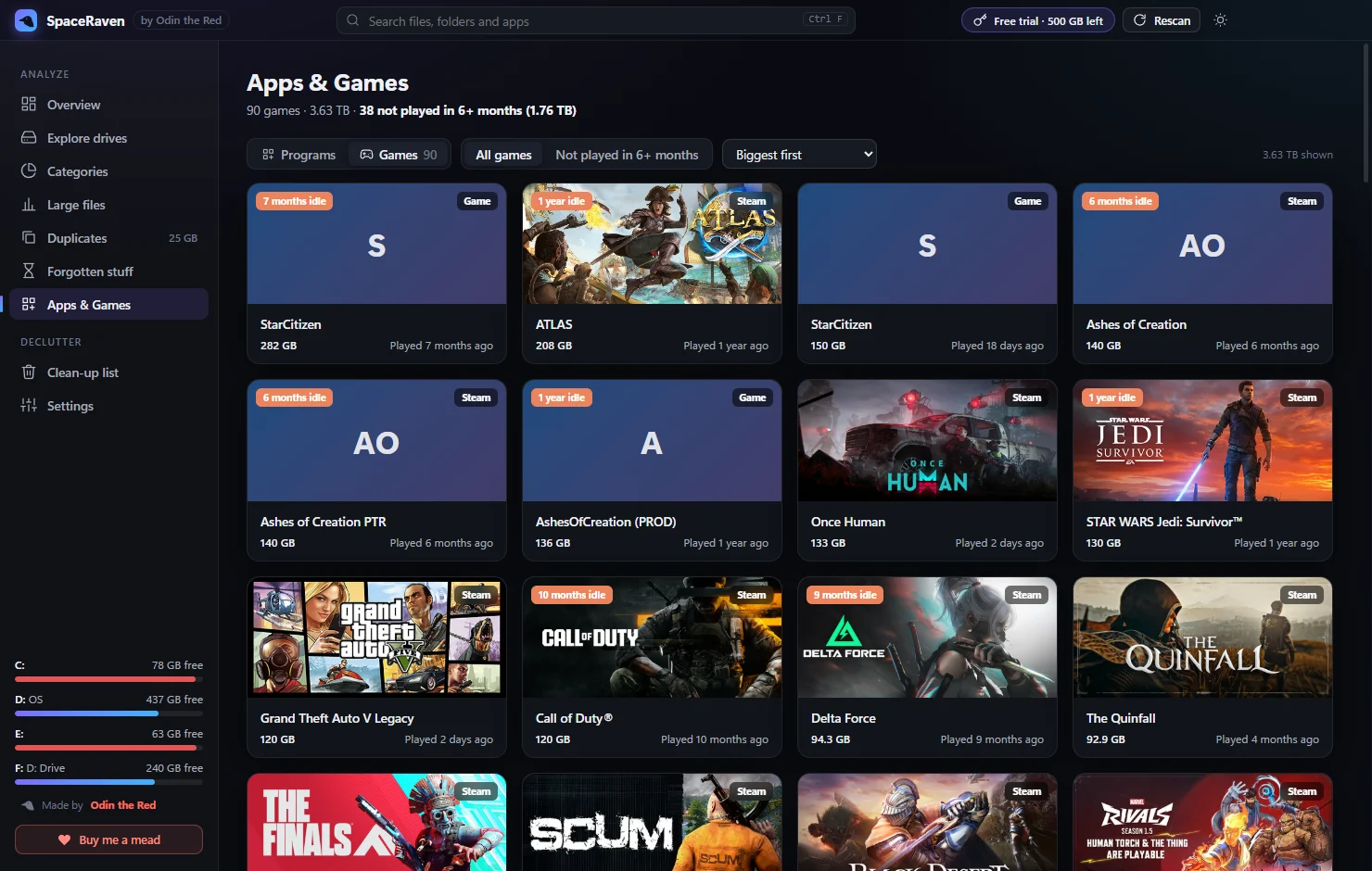Click Buy me a mead button
Screen dimensions: 1372x871
[x=108, y=839]
